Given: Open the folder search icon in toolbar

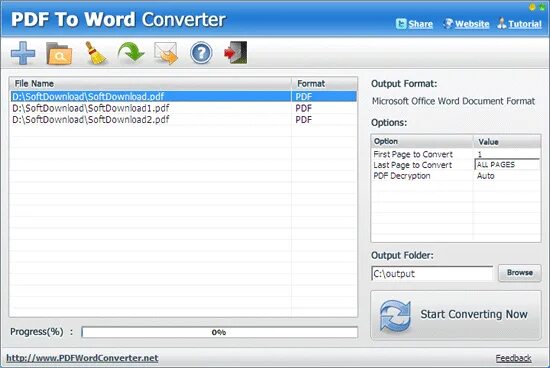Looking at the screenshot, I should coord(59,54).
